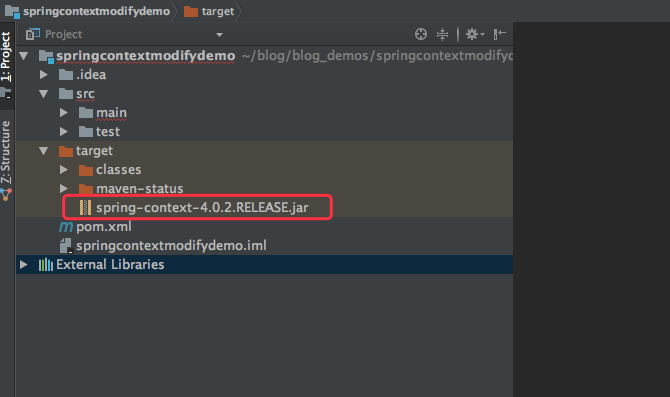This screenshot has height=397, width=670.
Task: Open the Z: Structure side tab
Action: coord(6,152)
